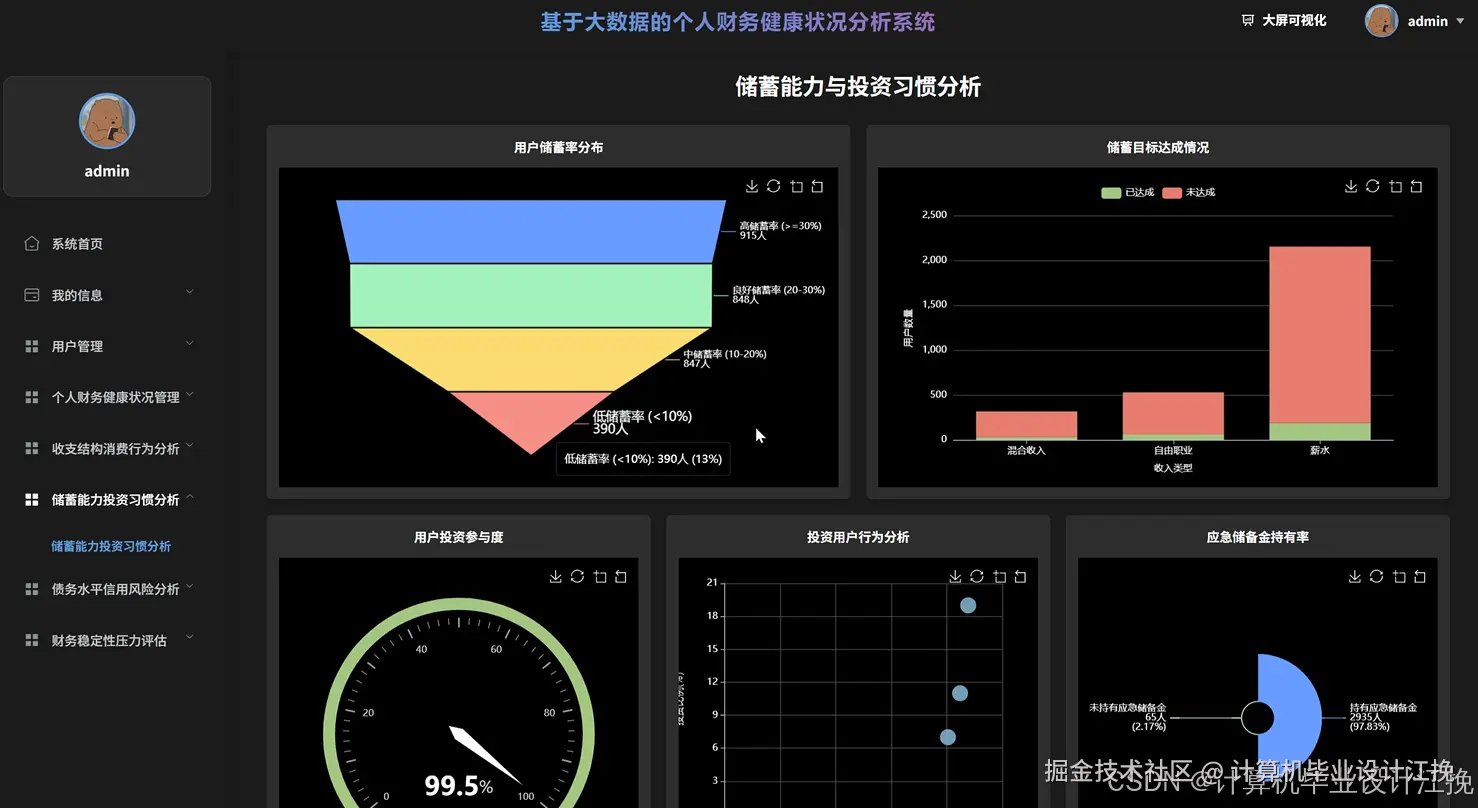The height and width of the screenshot is (808, 1478).
Task: Expand 收支结构消费行为分析 submenu arrow
Action: (x=190, y=445)
